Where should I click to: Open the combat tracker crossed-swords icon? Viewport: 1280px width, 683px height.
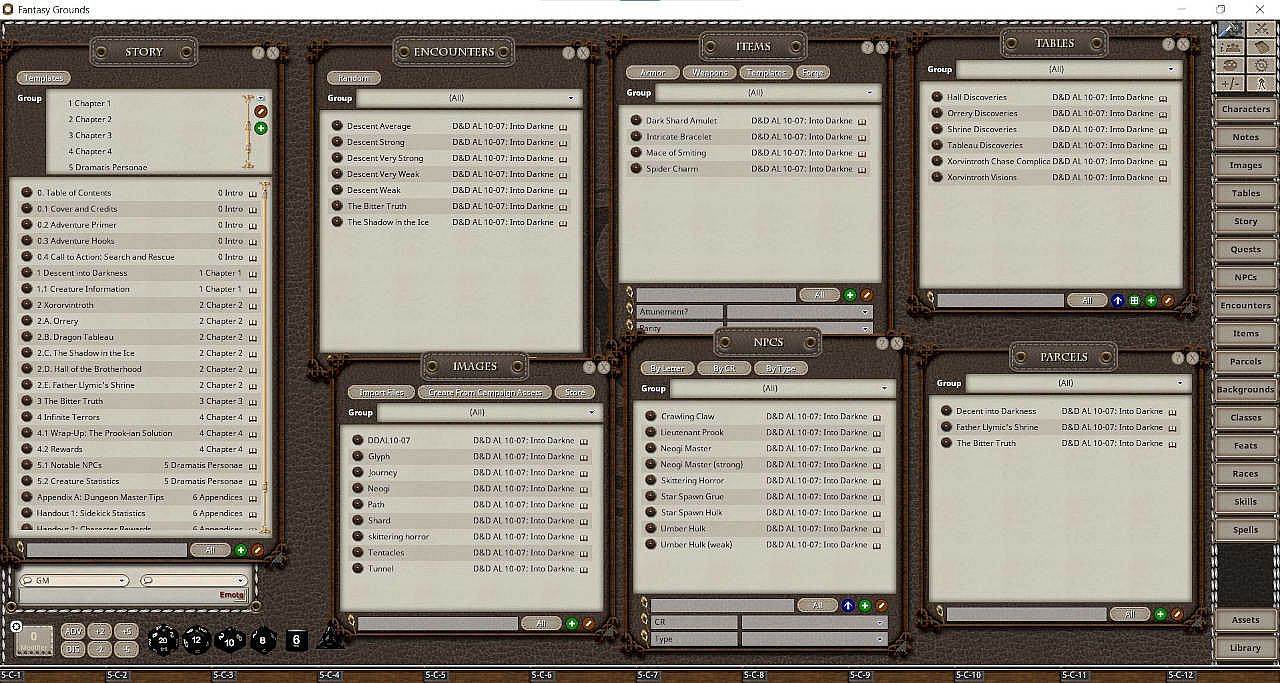pyautogui.click(x=1262, y=28)
